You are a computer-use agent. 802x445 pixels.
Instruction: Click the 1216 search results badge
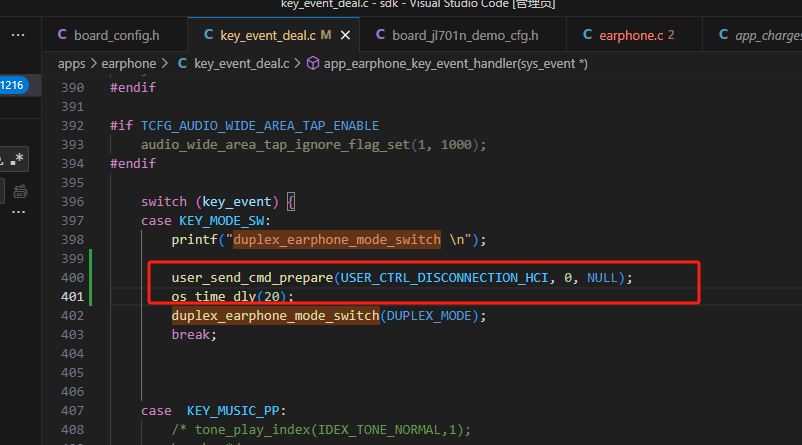[14, 85]
